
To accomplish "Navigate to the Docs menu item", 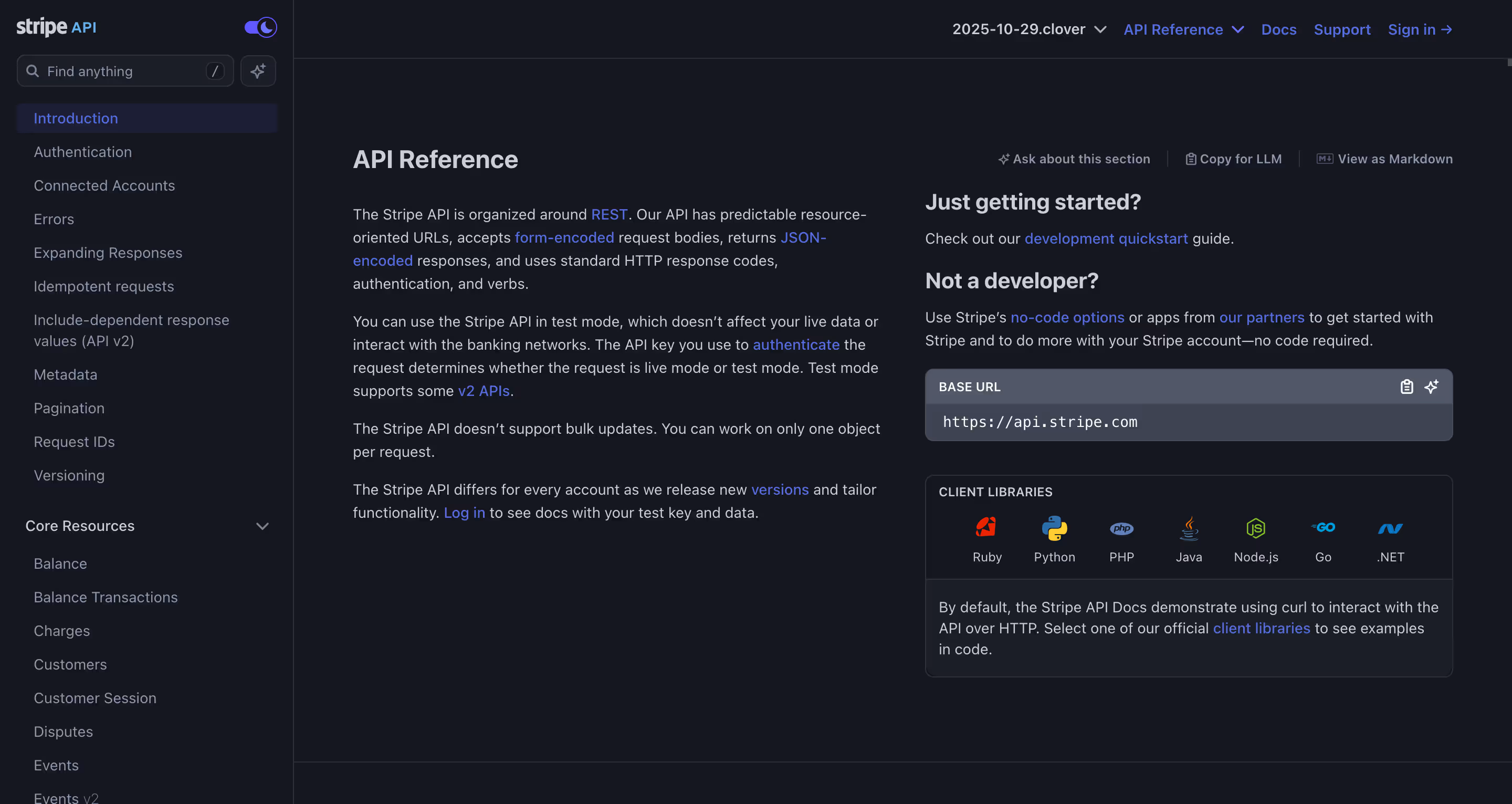I will point(1279,29).
